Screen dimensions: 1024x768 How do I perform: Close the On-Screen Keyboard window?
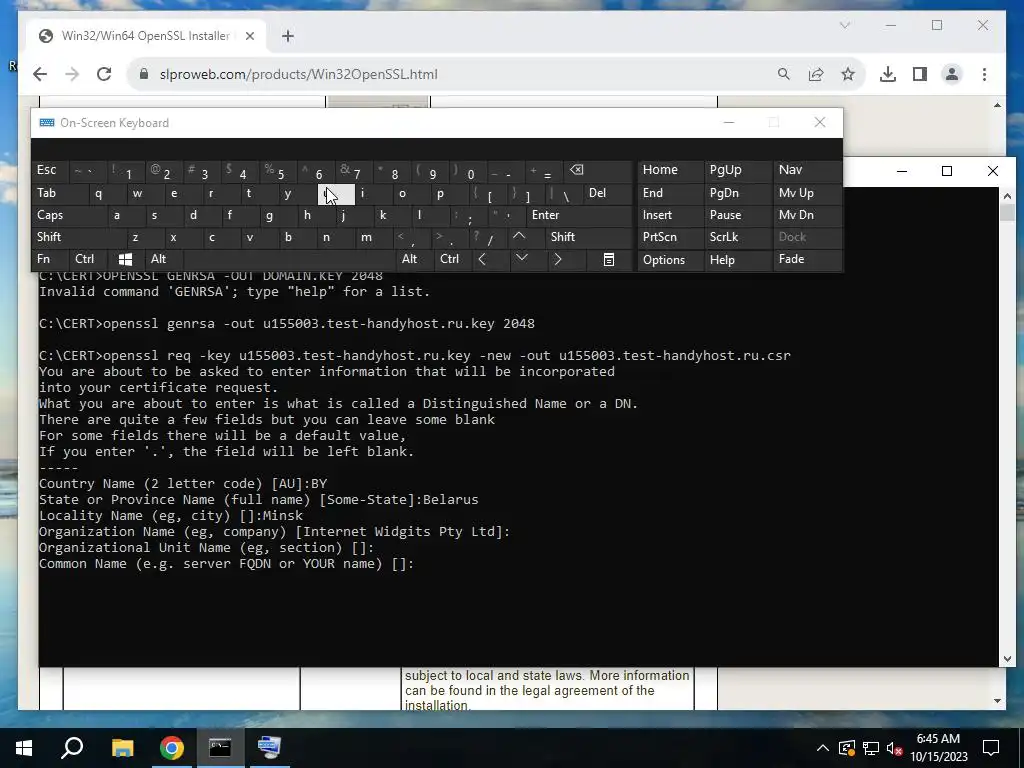pyautogui.click(x=820, y=122)
